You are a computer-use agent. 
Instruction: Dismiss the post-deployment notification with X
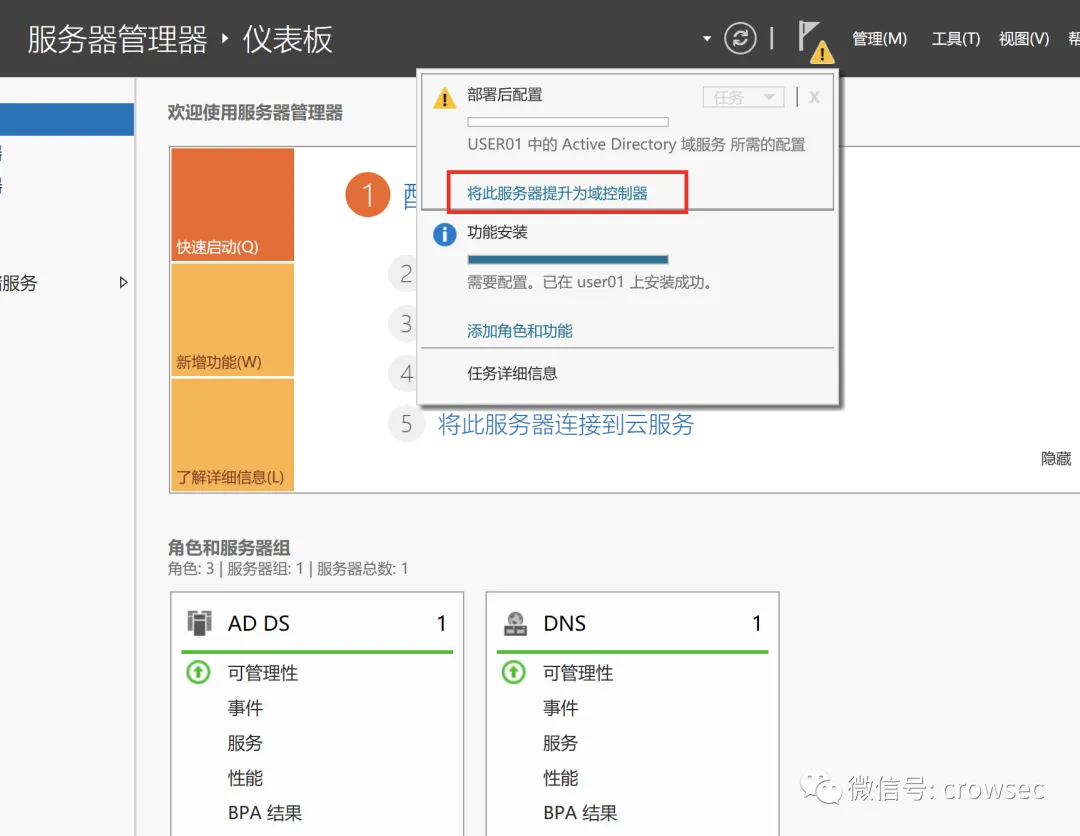tap(814, 97)
